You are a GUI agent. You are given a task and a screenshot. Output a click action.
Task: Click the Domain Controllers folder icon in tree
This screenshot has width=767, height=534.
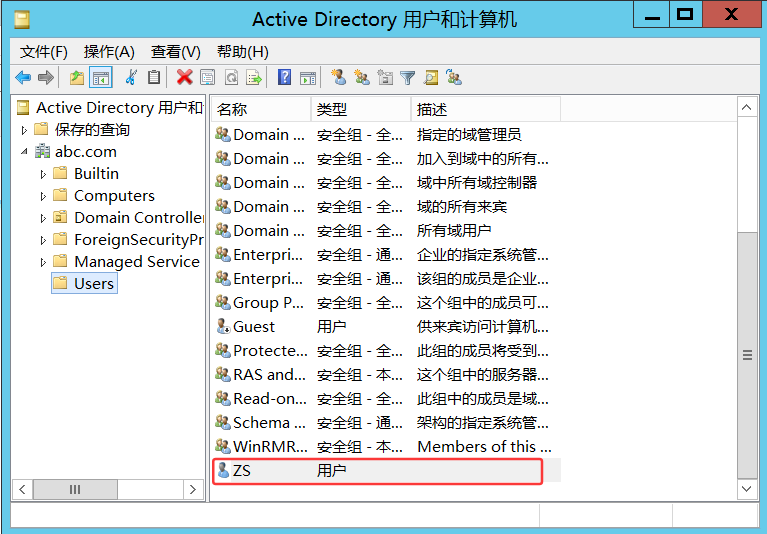[x=60, y=217]
